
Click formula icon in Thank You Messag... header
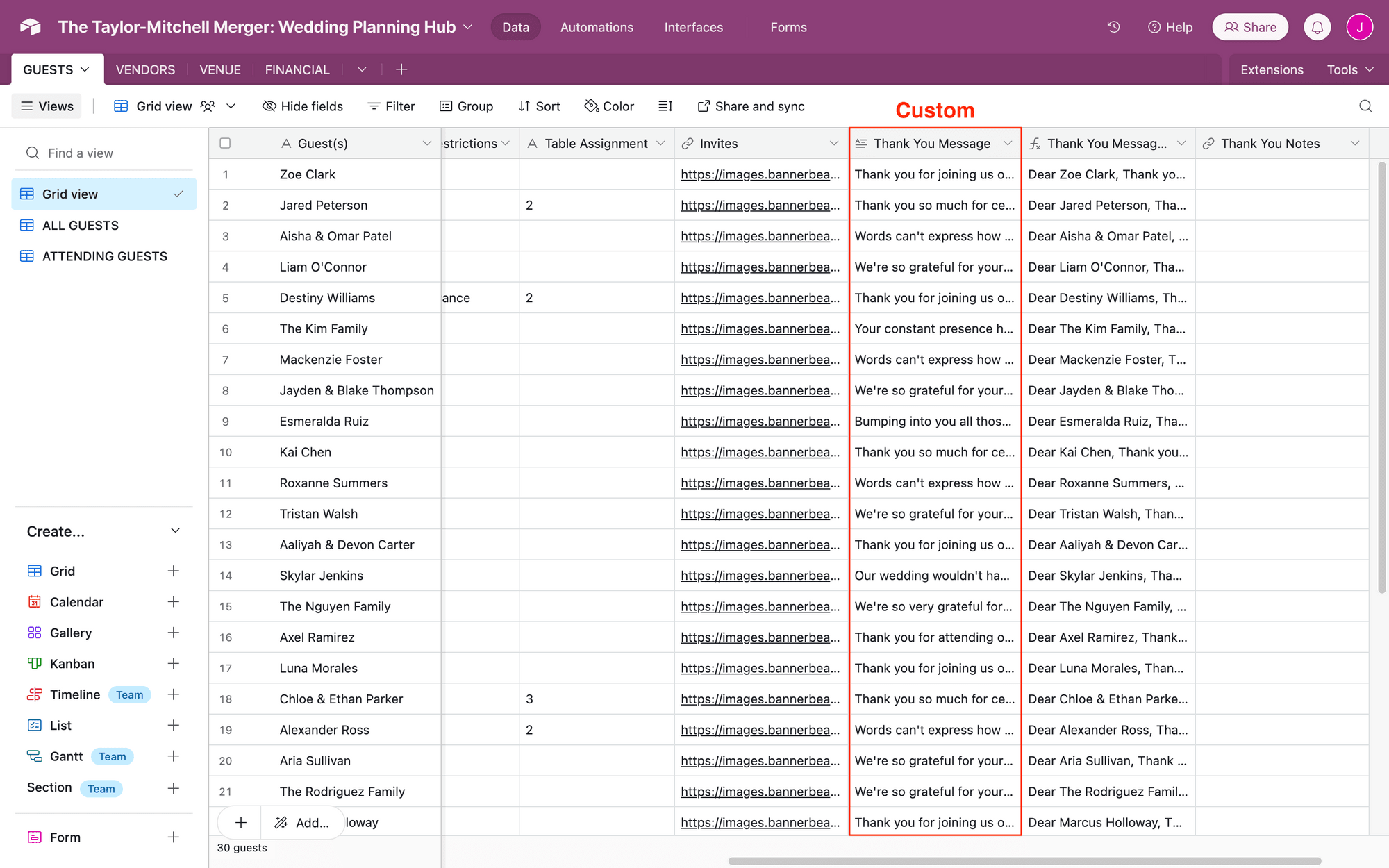1035,144
